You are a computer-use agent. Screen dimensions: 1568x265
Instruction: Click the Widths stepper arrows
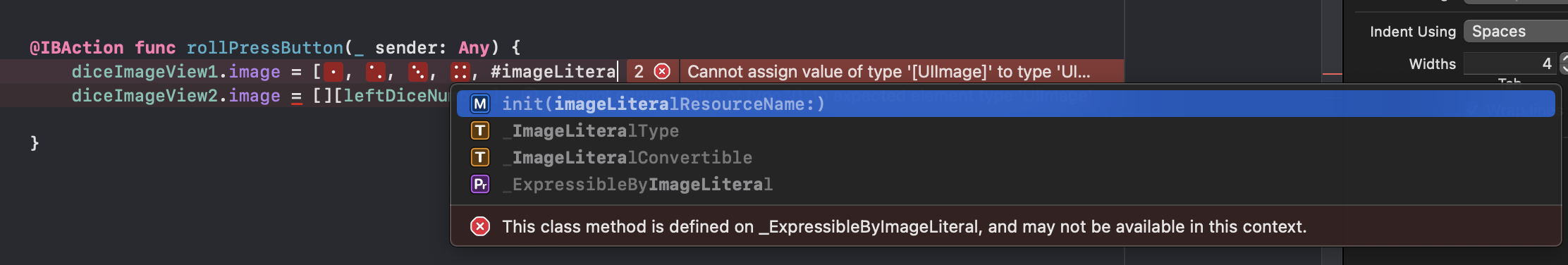(x=1563, y=63)
